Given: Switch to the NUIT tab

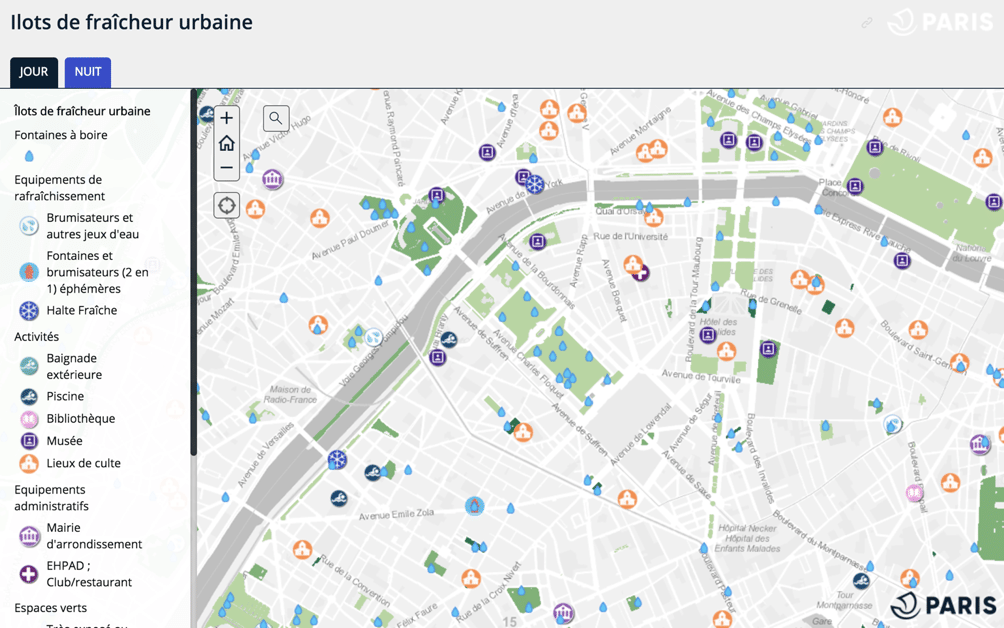Looking at the screenshot, I should click(87, 71).
